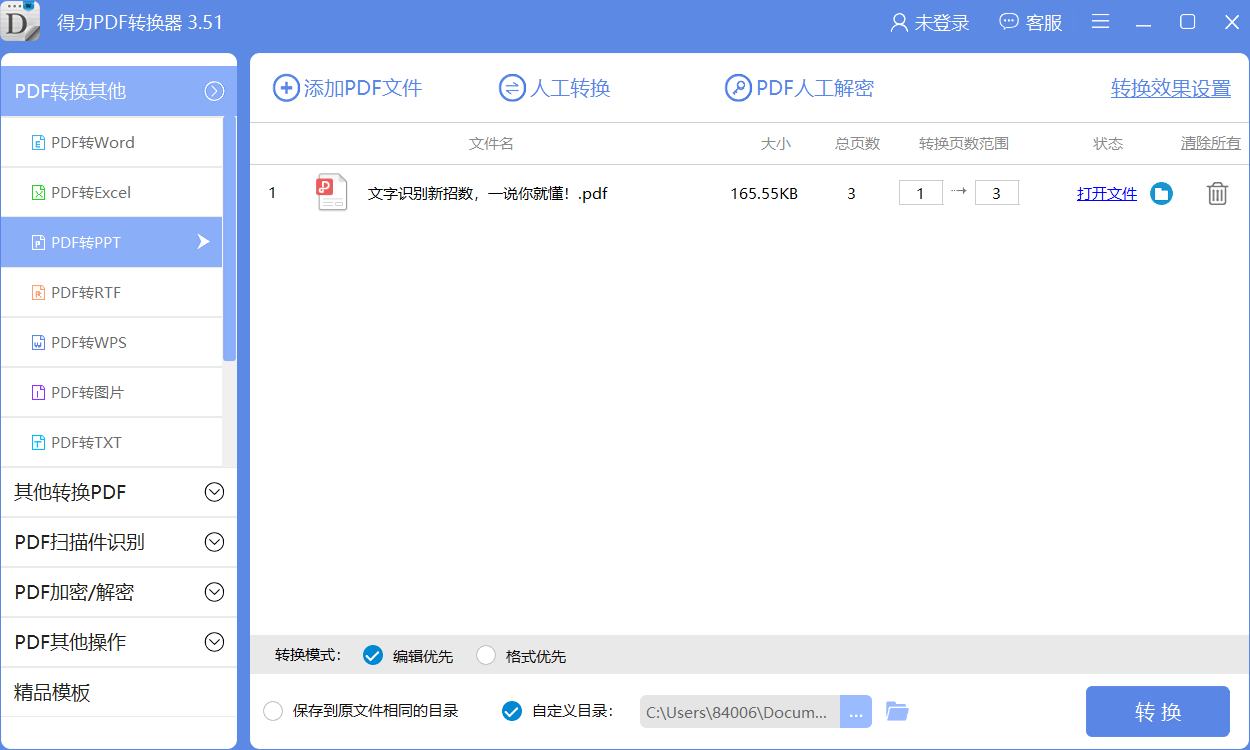Choose PDF转Word conversion
The width and height of the screenshot is (1250, 750).
tap(111, 142)
